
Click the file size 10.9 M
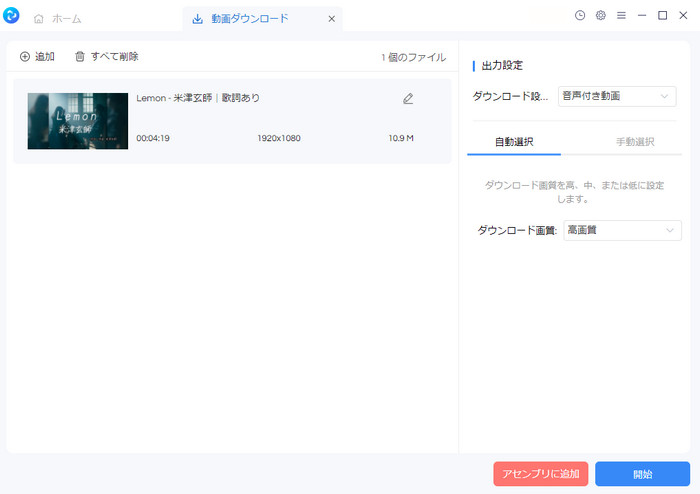point(401,138)
